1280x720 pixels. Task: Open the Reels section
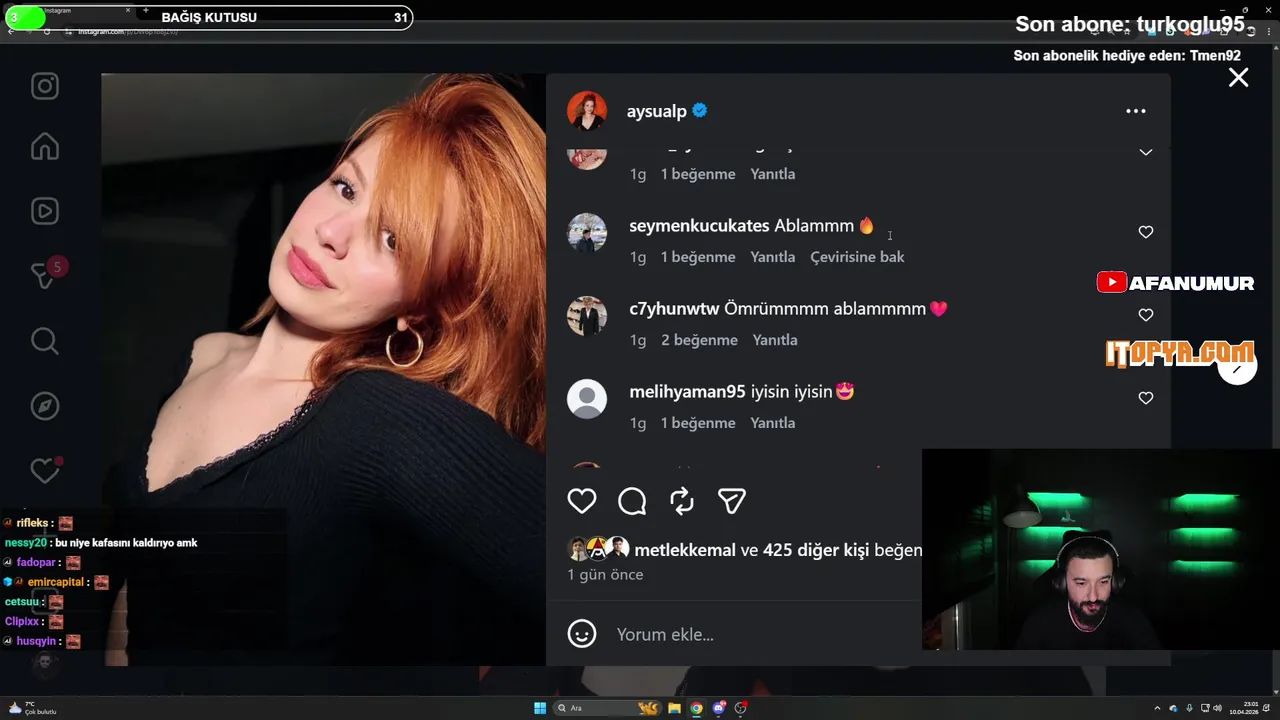tap(44, 211)
